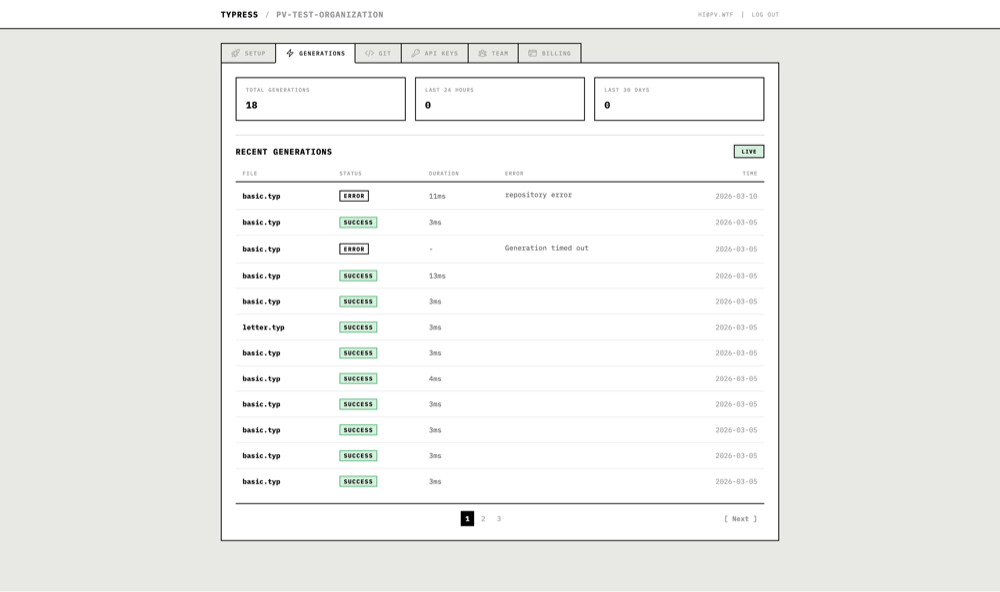Click the HI@PV.WTF account link
Image resolution: width=1000 pixels, height=592 pixels.
click(716, 15)
